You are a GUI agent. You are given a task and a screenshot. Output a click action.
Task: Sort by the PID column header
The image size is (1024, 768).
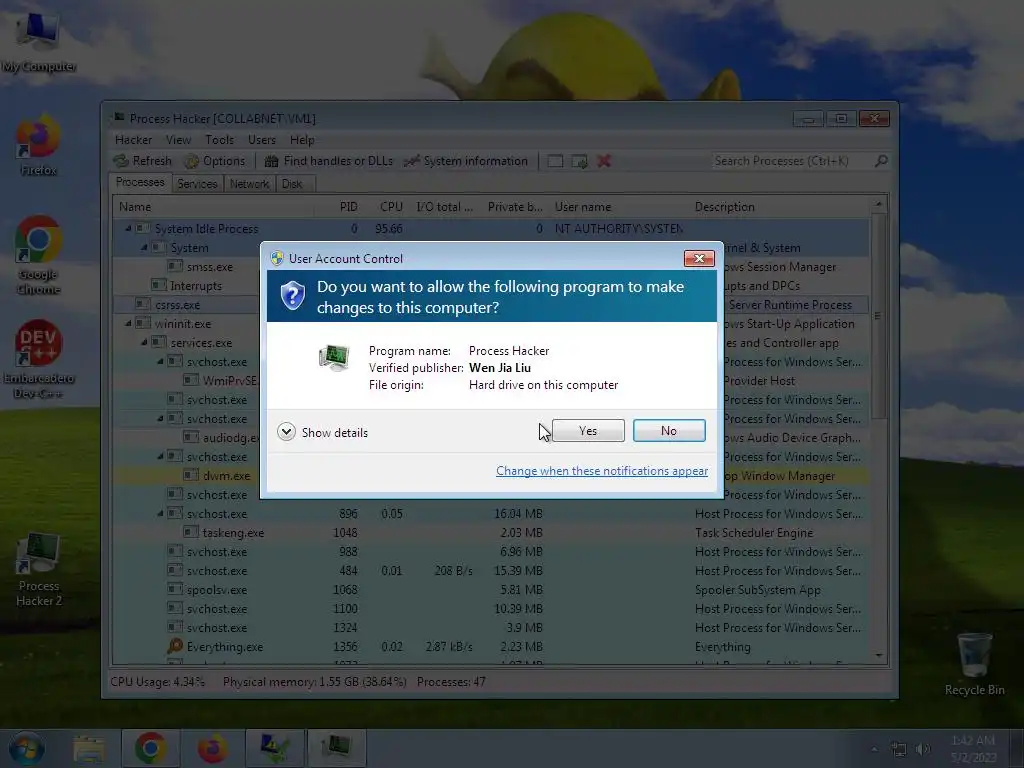[x=338, y=207]
